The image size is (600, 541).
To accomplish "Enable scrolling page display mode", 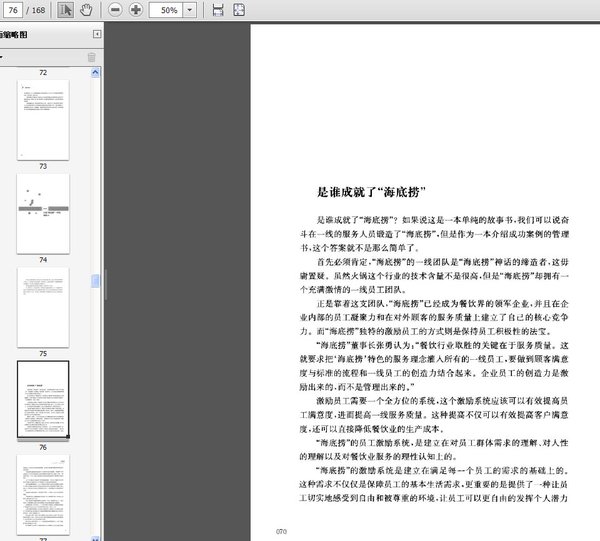I will tap(219, 10).
